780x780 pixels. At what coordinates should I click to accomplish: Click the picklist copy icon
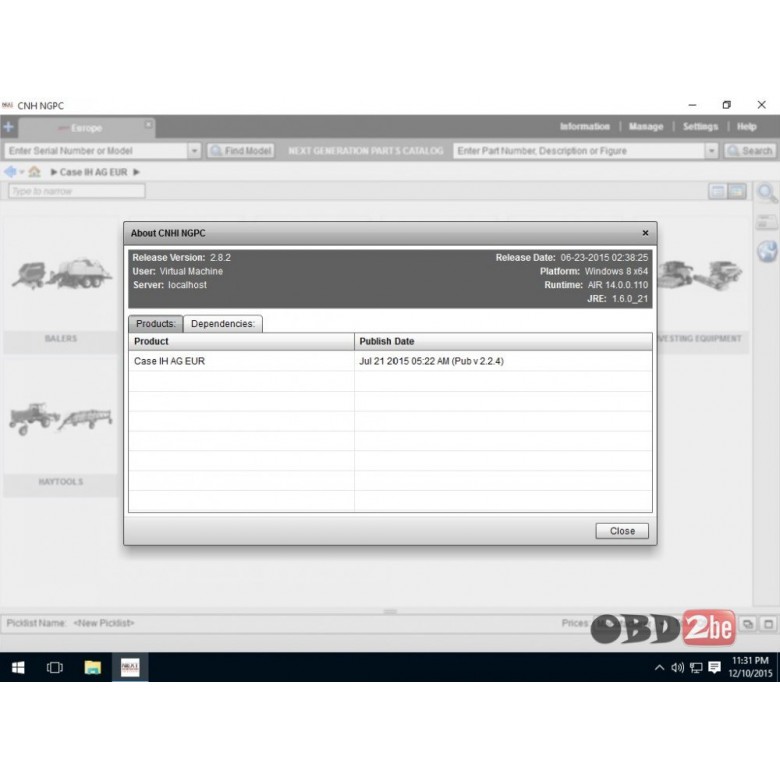pos(748,624)
